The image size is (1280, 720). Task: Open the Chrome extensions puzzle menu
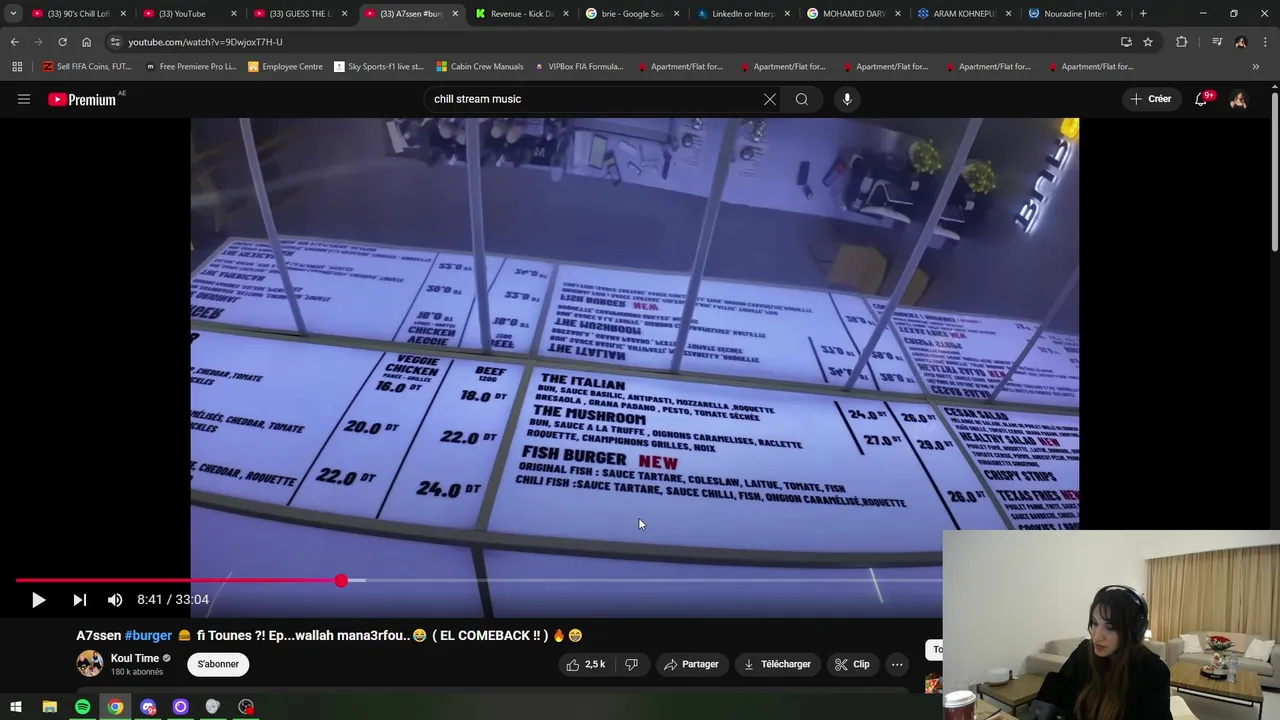click(1182, 42)
